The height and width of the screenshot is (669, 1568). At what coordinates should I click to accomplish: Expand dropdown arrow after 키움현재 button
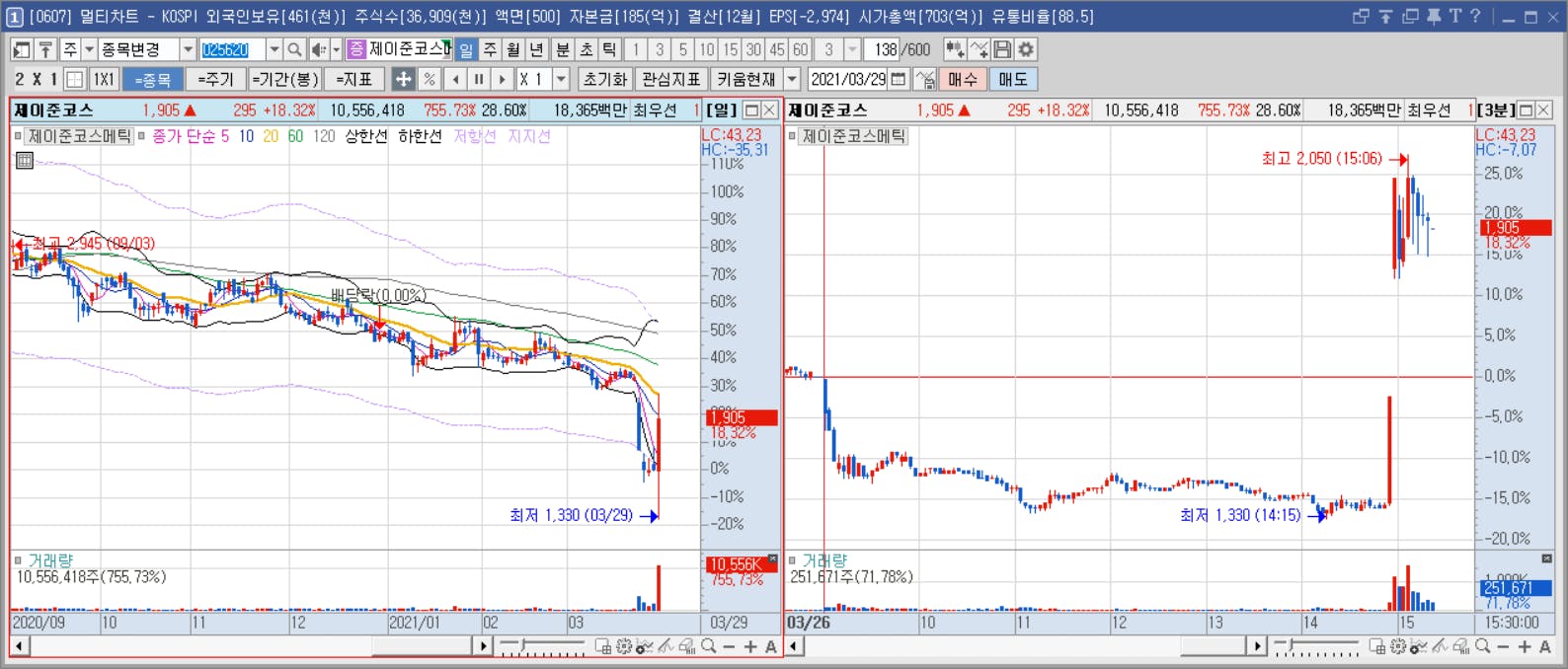point(792,79)
